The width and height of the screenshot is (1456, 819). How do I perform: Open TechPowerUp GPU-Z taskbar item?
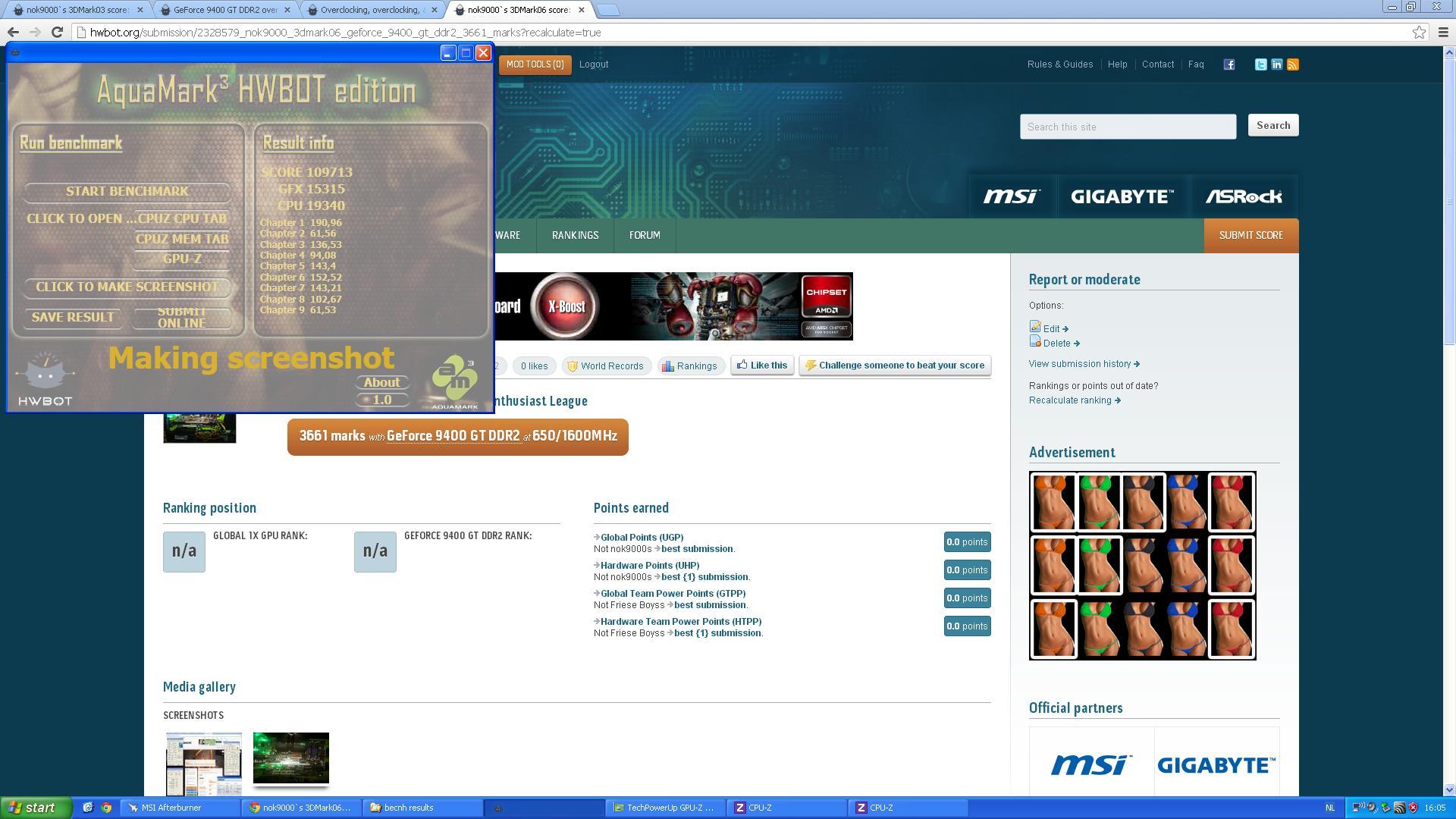(x=666, y=808)
